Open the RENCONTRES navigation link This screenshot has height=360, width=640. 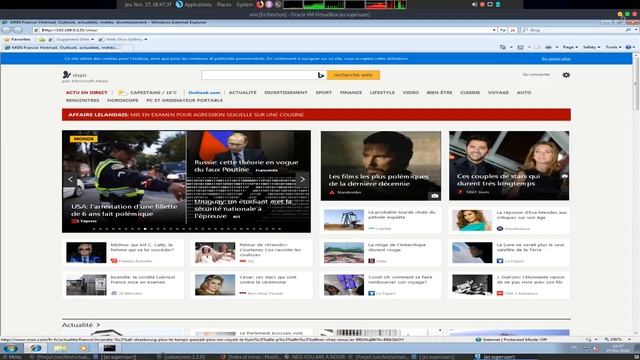pos(82,100)
